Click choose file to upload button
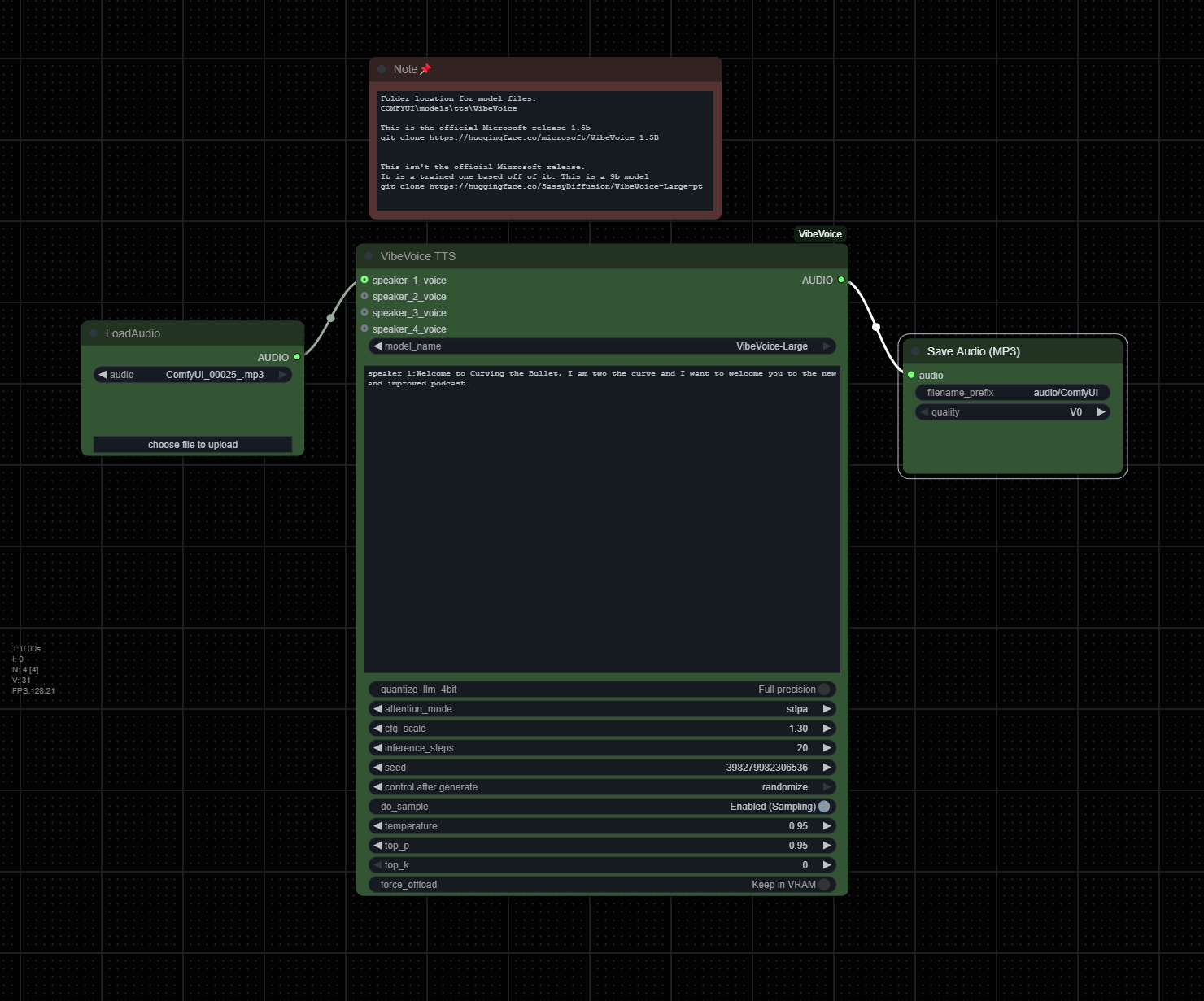The image size is (1204, 1001). click(x=193, y=445)
